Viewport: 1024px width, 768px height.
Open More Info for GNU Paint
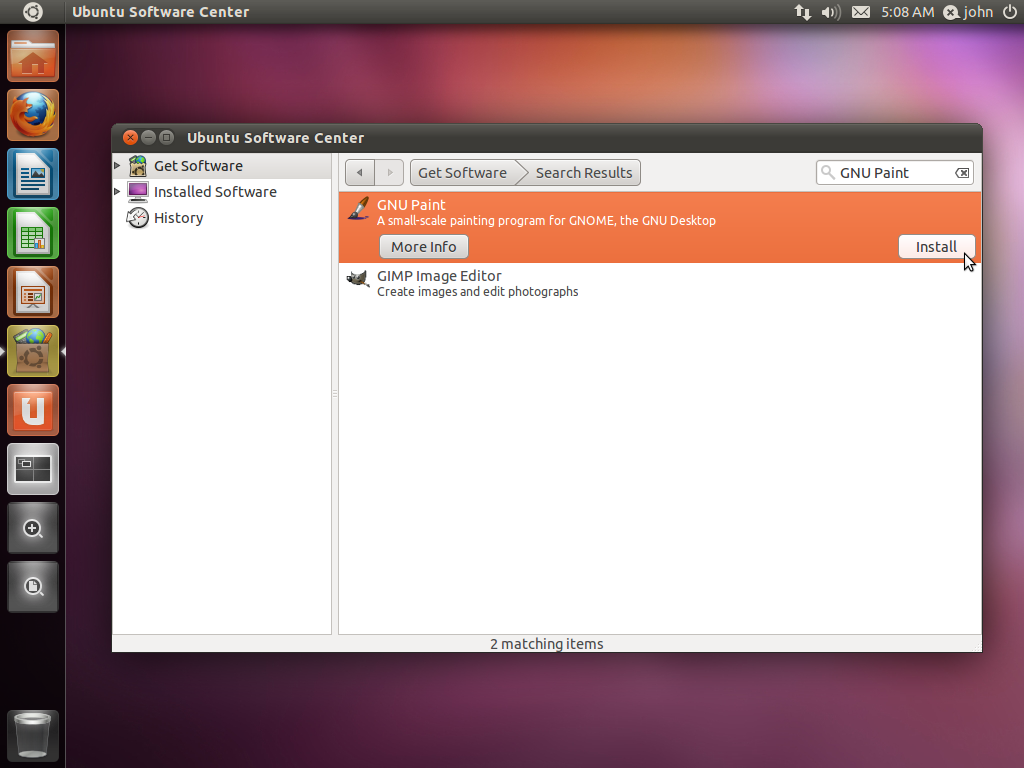(424, 247)
